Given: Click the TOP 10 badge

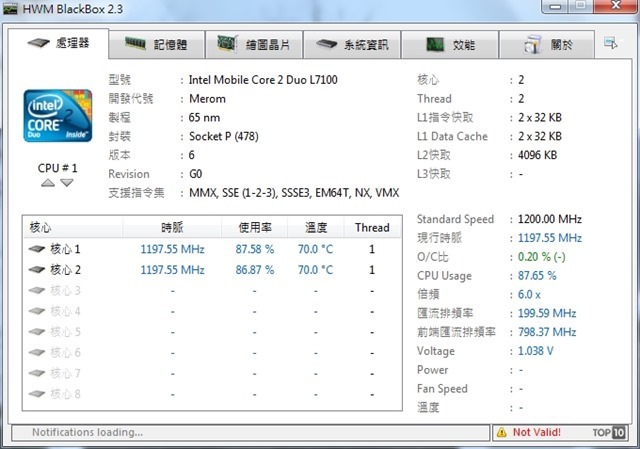Looking at the screenshot, I should coord(609,432).
